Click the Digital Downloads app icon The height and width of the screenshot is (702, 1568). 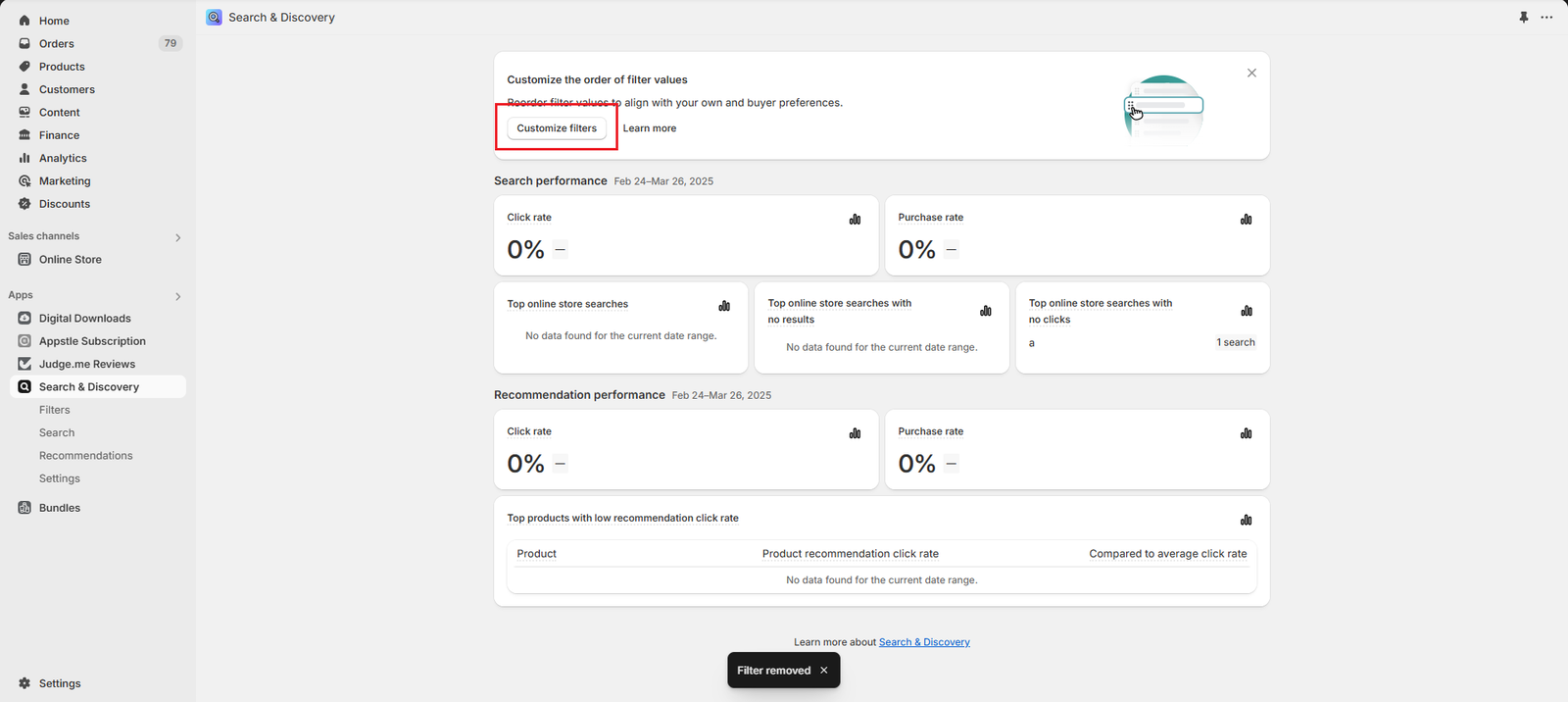click(x=24, y=318)
